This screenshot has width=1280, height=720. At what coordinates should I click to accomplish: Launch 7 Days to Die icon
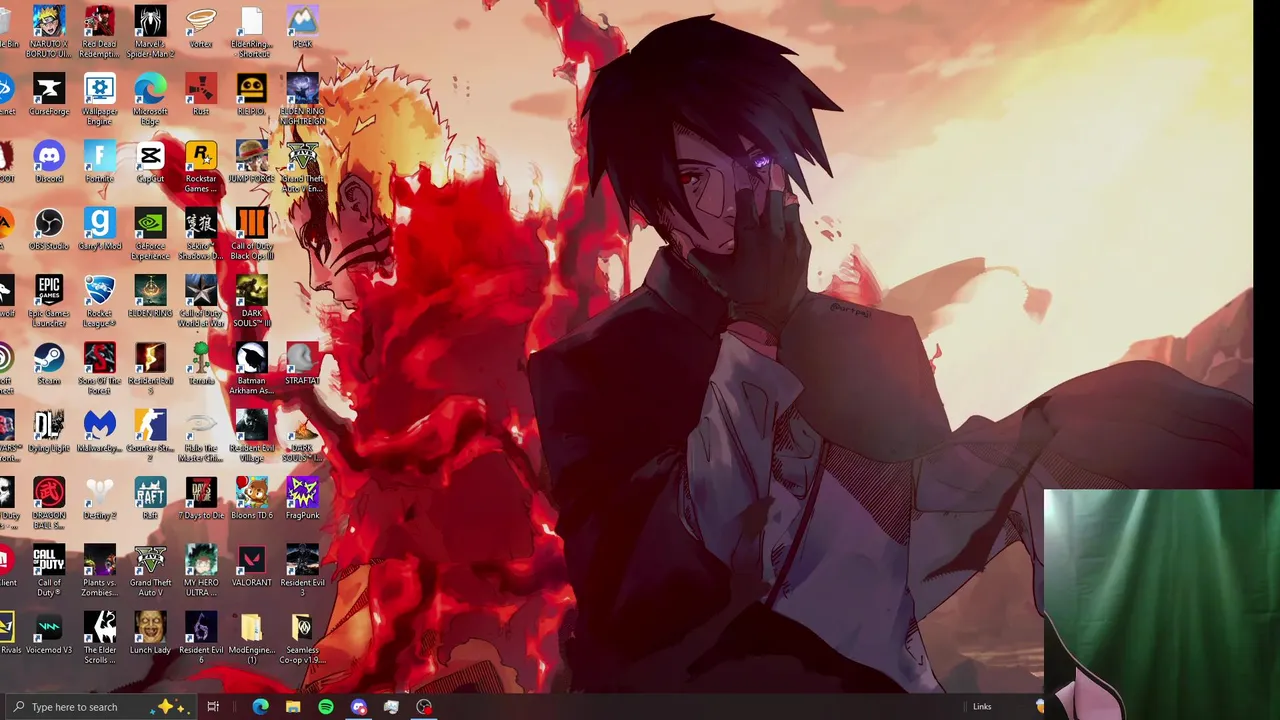[201, 499]
